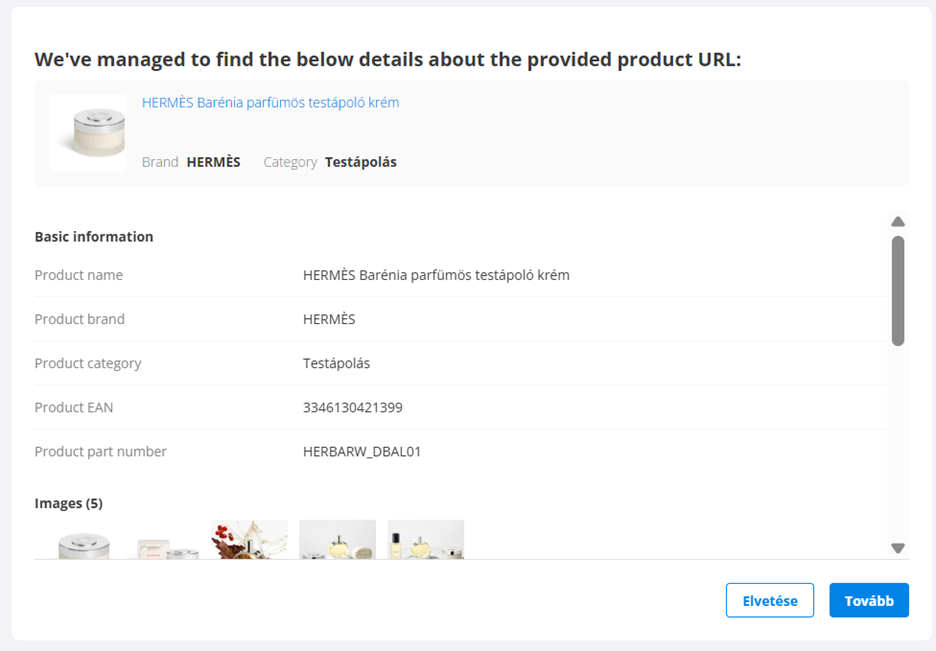Click the cream jar thumbnail beside the title
This screenshot has height=651, width=936.
[x=88, y=133]
